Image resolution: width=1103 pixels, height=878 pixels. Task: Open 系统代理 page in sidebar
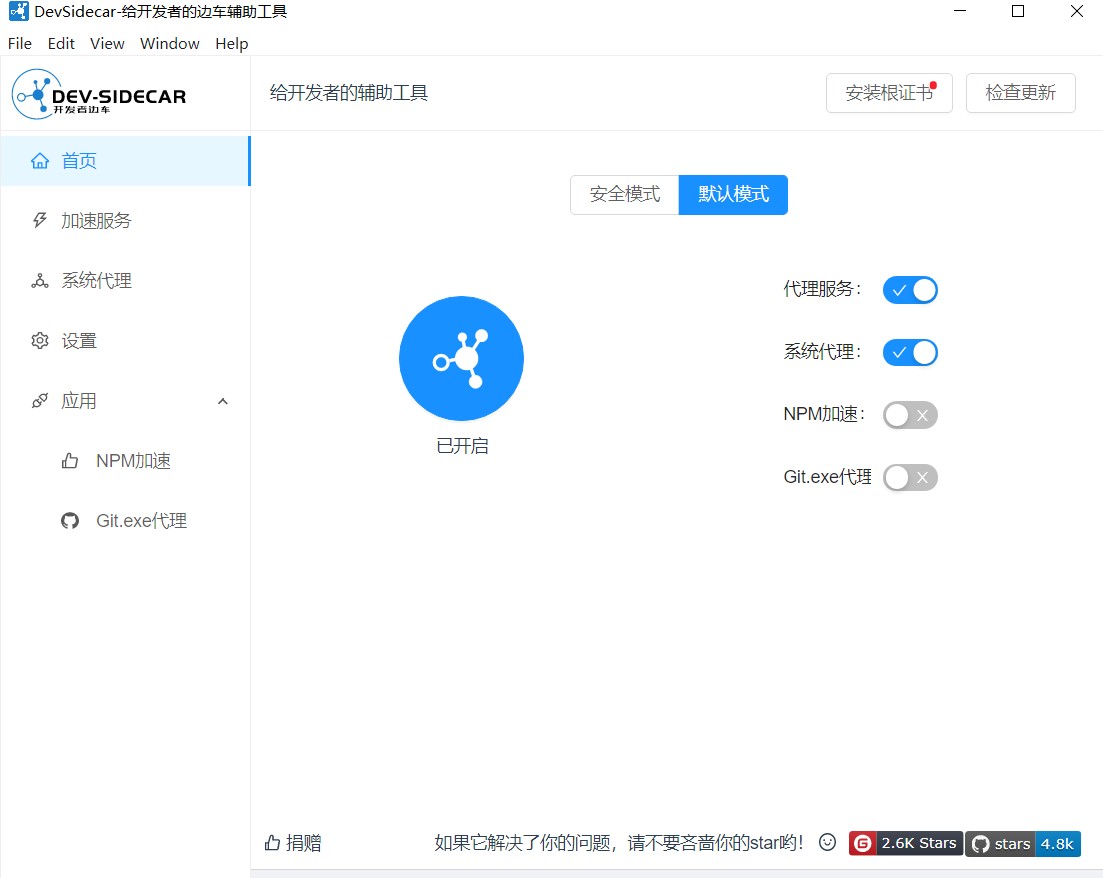click(125, 281)
